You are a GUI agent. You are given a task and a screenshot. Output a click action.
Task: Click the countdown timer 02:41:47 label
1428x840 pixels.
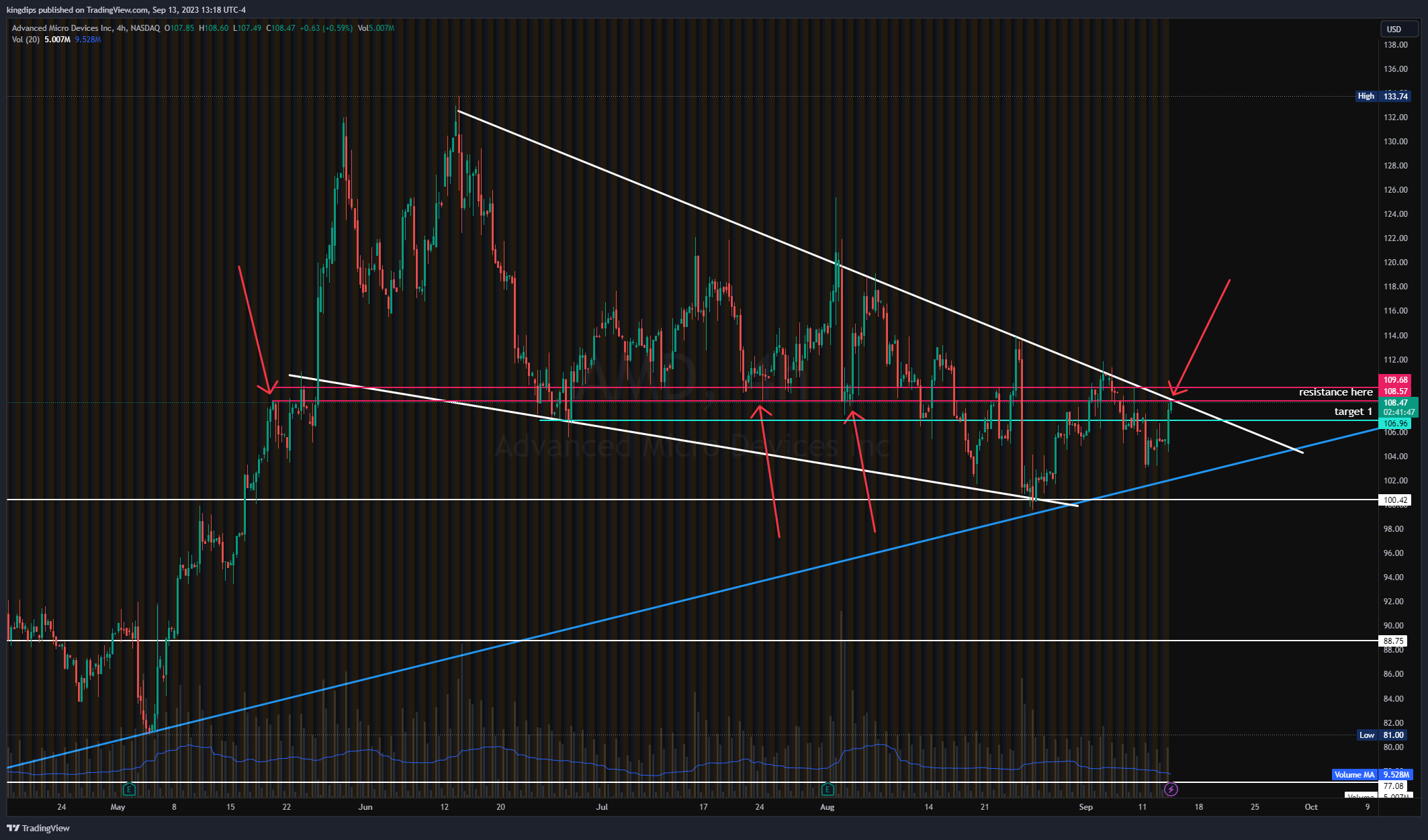[x=1398, y=412]
